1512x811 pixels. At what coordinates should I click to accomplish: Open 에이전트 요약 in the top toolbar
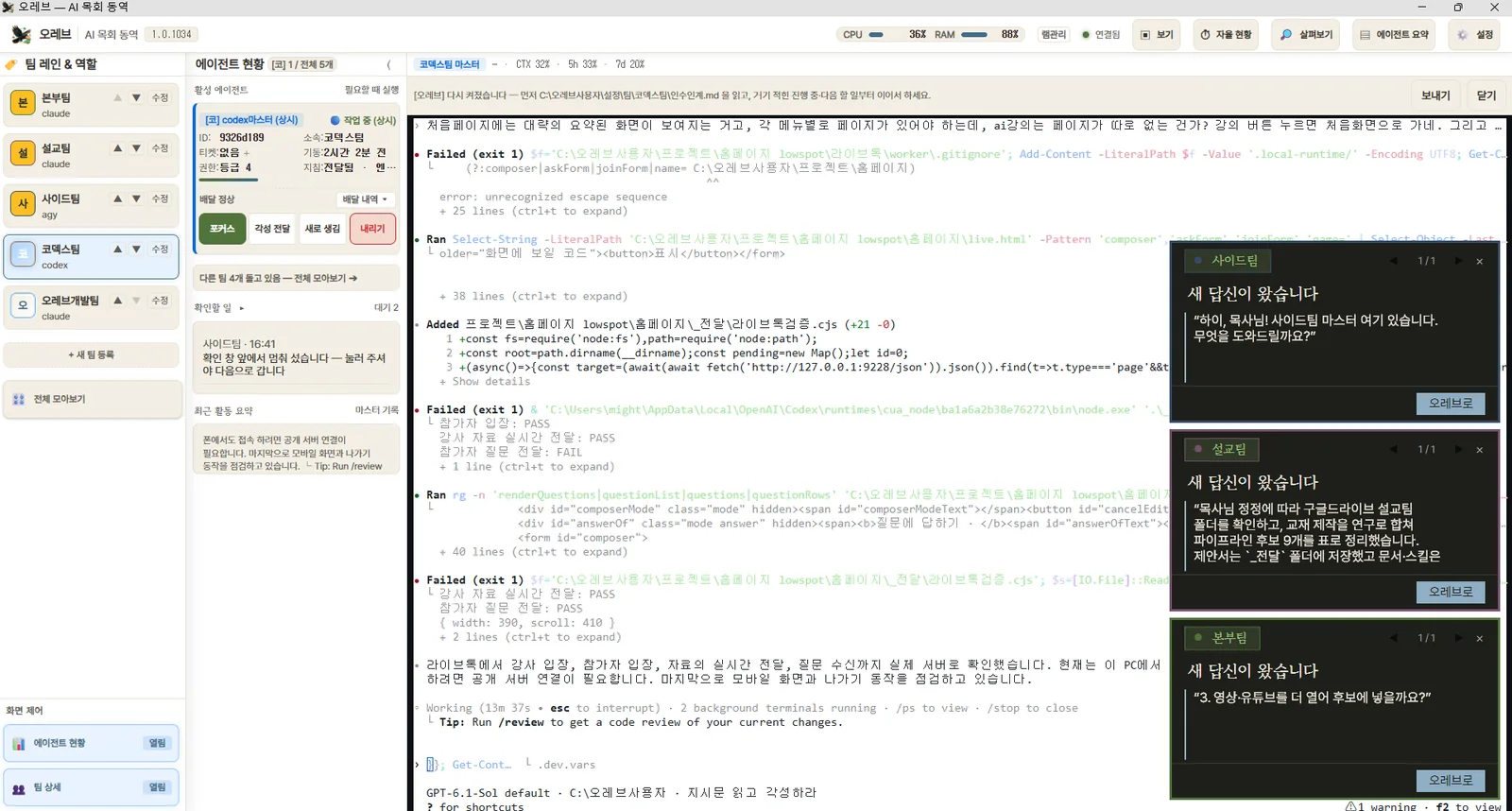(1394, 35)
